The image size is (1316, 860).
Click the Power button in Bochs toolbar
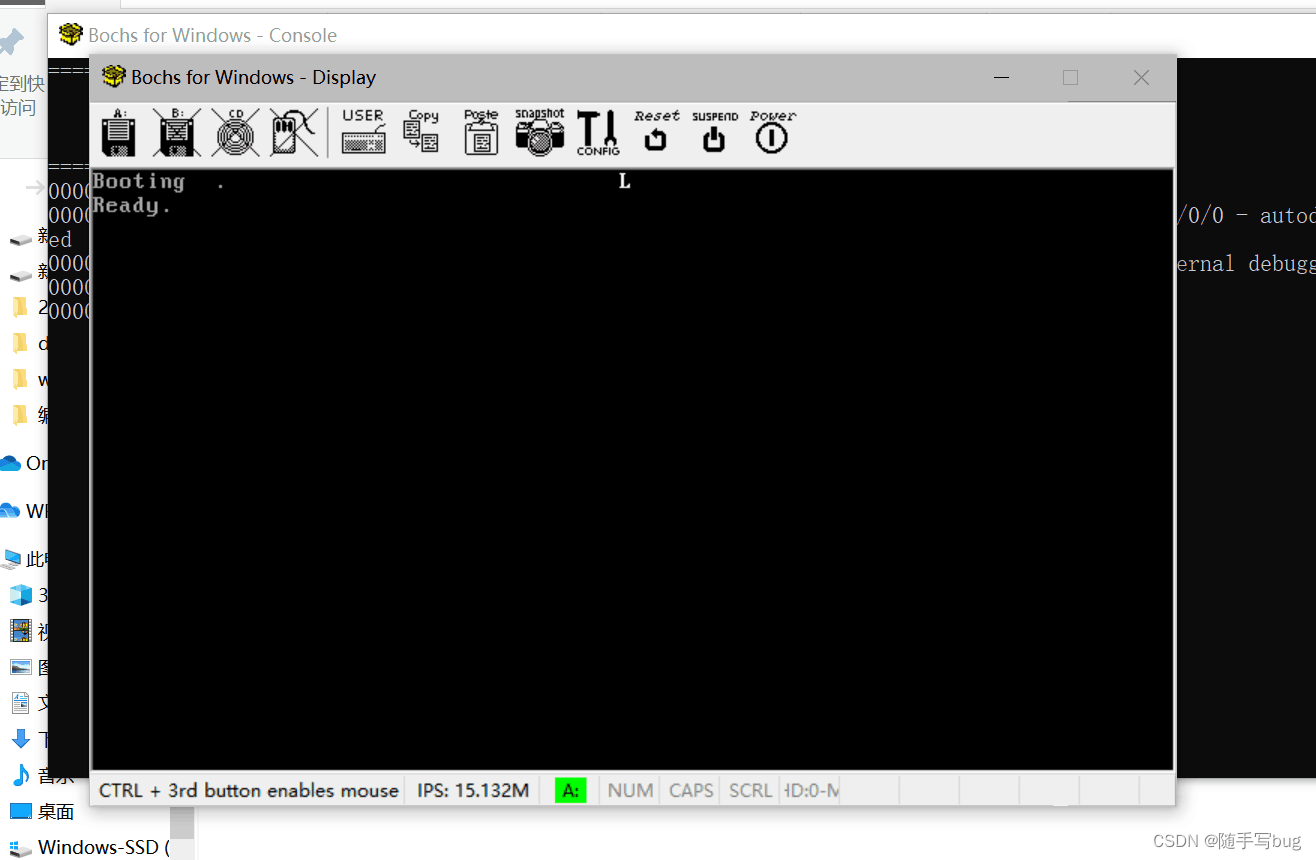(772, 132)
